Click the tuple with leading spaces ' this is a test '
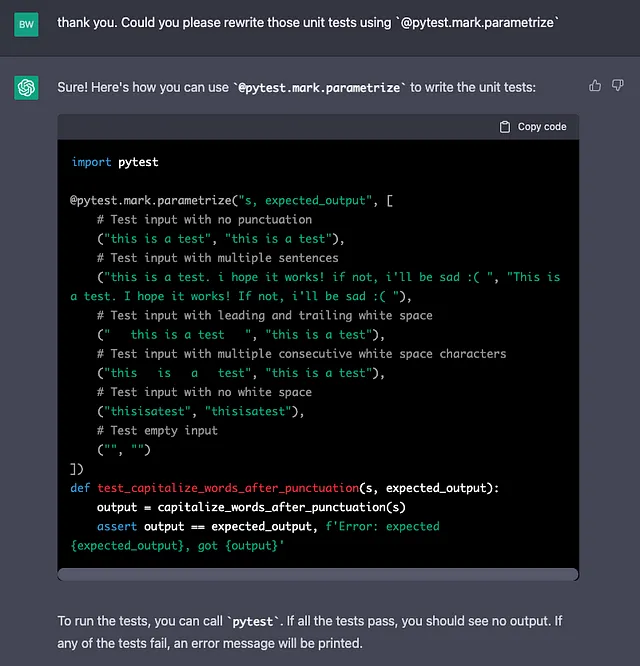 241,335
